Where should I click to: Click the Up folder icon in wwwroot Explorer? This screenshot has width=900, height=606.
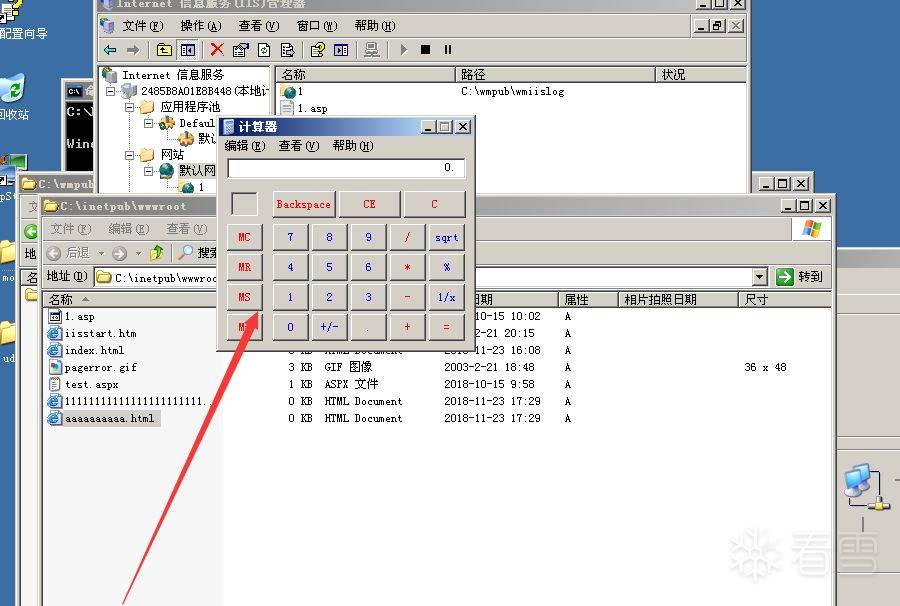pyautogui.click(x=156, y=252)
